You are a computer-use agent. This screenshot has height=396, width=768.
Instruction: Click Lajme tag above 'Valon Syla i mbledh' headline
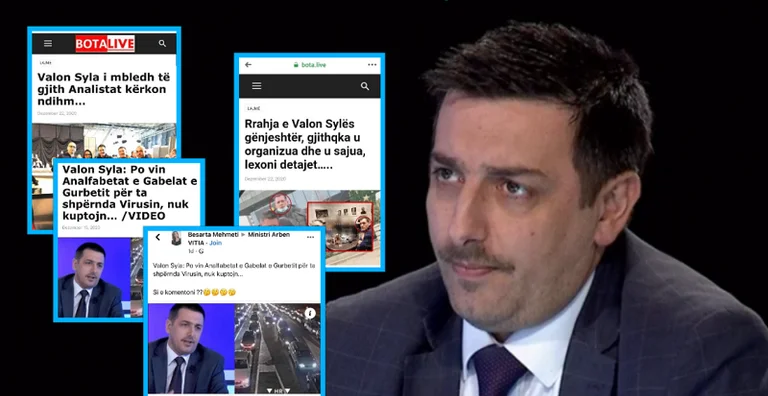click(x=46, y=63)
